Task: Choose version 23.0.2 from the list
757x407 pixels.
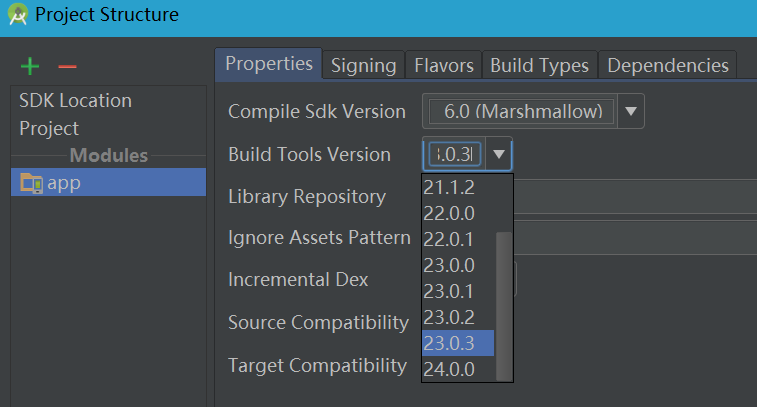Action: (449, 317)
